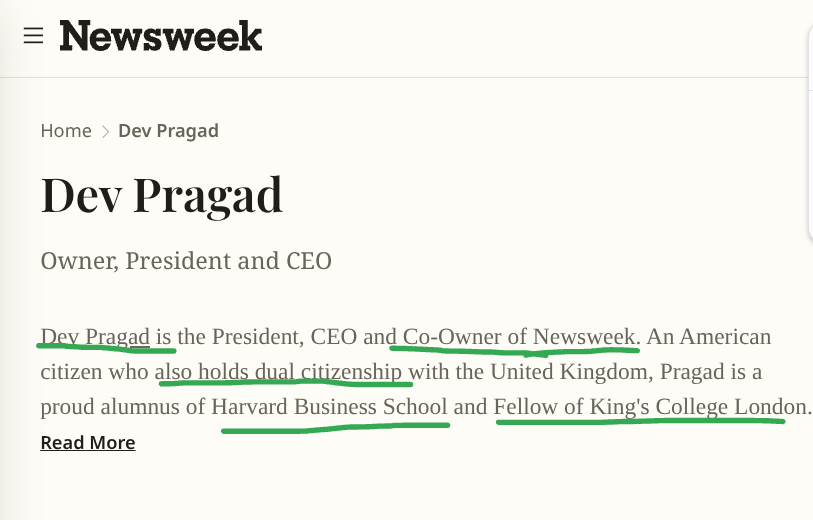Screen dimensions: 813x520
Task: Open the hamburger navigation menu
Action: click(33, 36)
